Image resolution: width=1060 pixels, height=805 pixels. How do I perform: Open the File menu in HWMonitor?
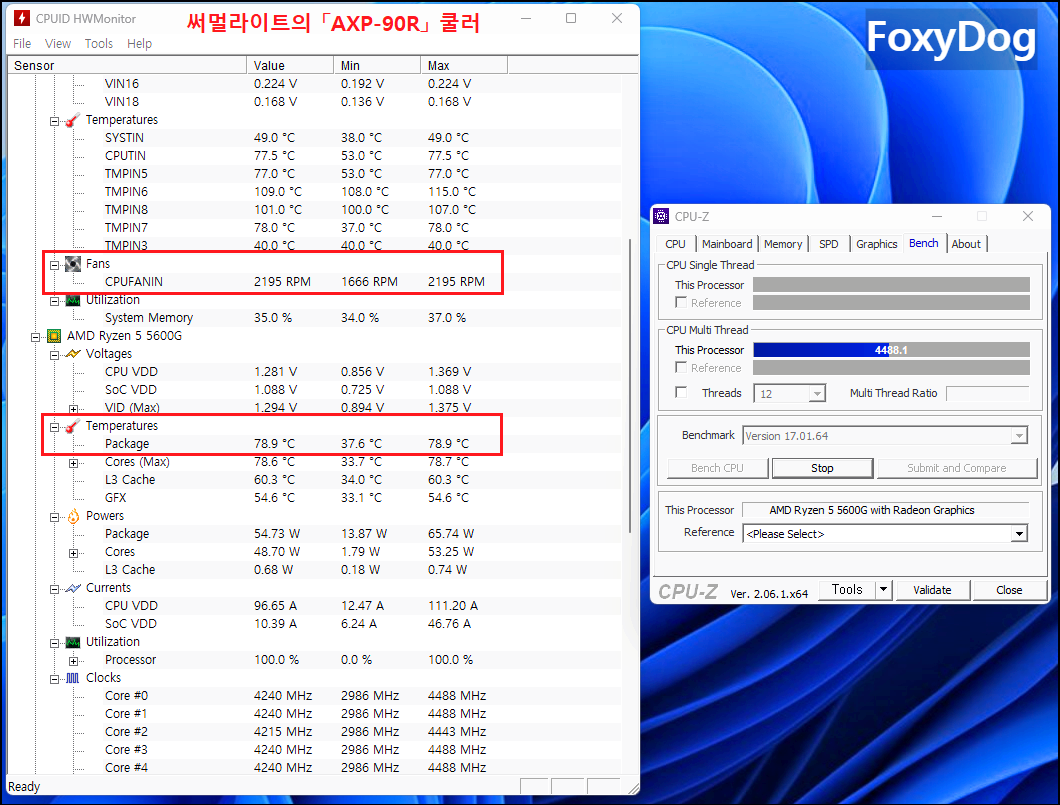[x=22, y=43]
